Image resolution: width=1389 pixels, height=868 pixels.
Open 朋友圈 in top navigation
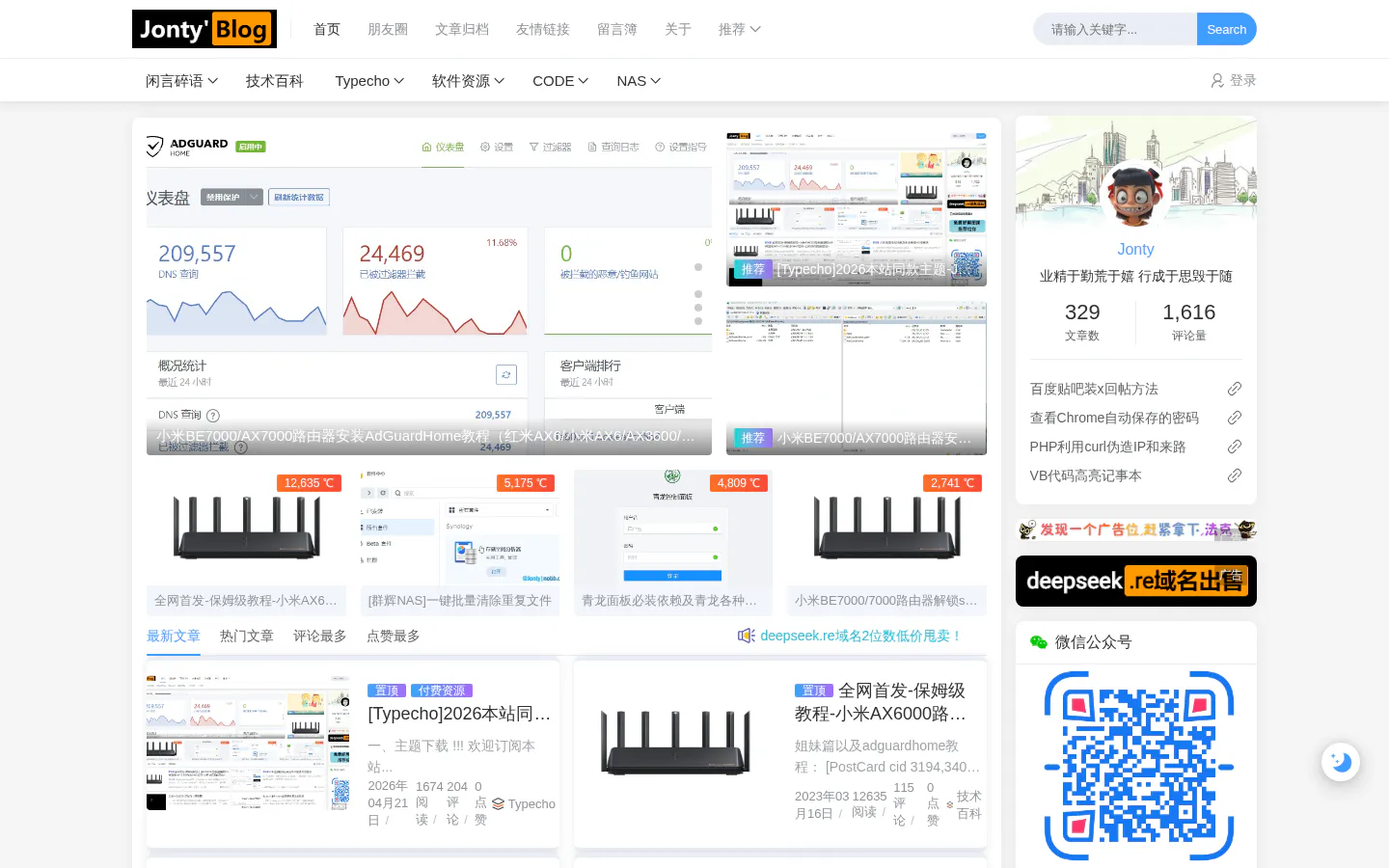388,30
